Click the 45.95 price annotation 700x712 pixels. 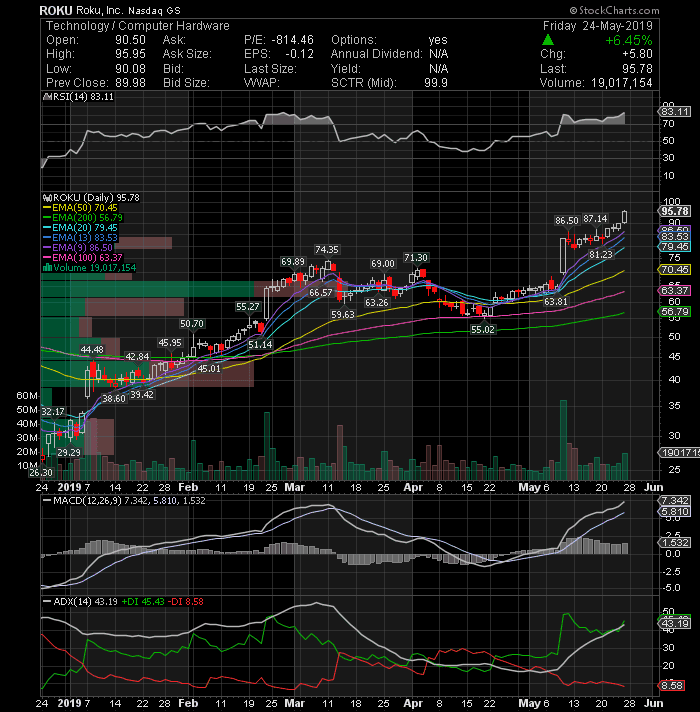click(x=170, y=343)
